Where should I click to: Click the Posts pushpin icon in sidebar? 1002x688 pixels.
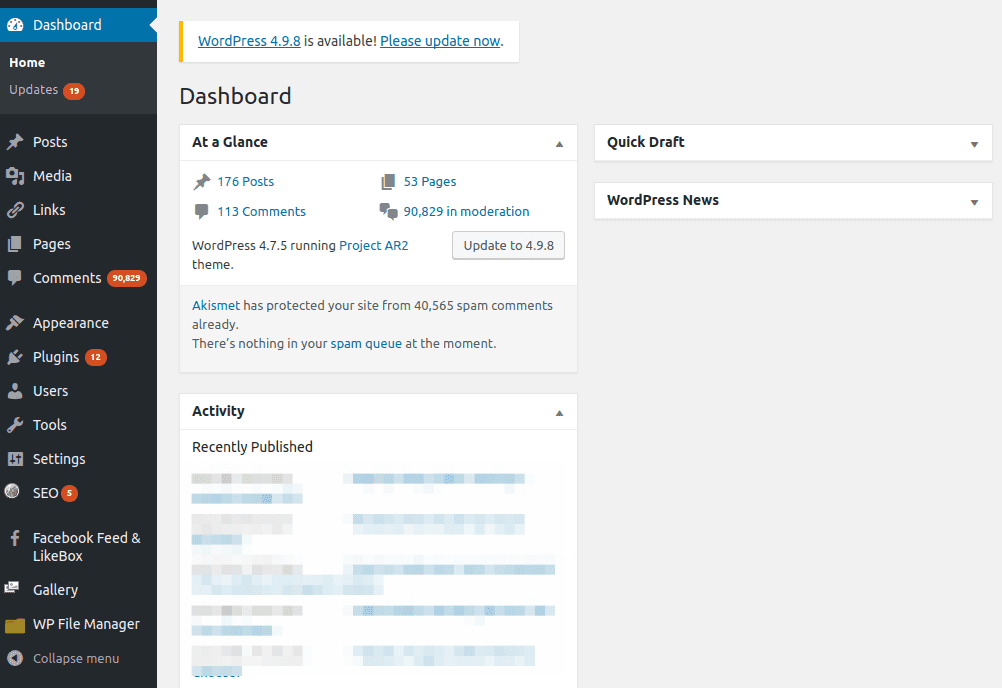[x=15, y=142]
